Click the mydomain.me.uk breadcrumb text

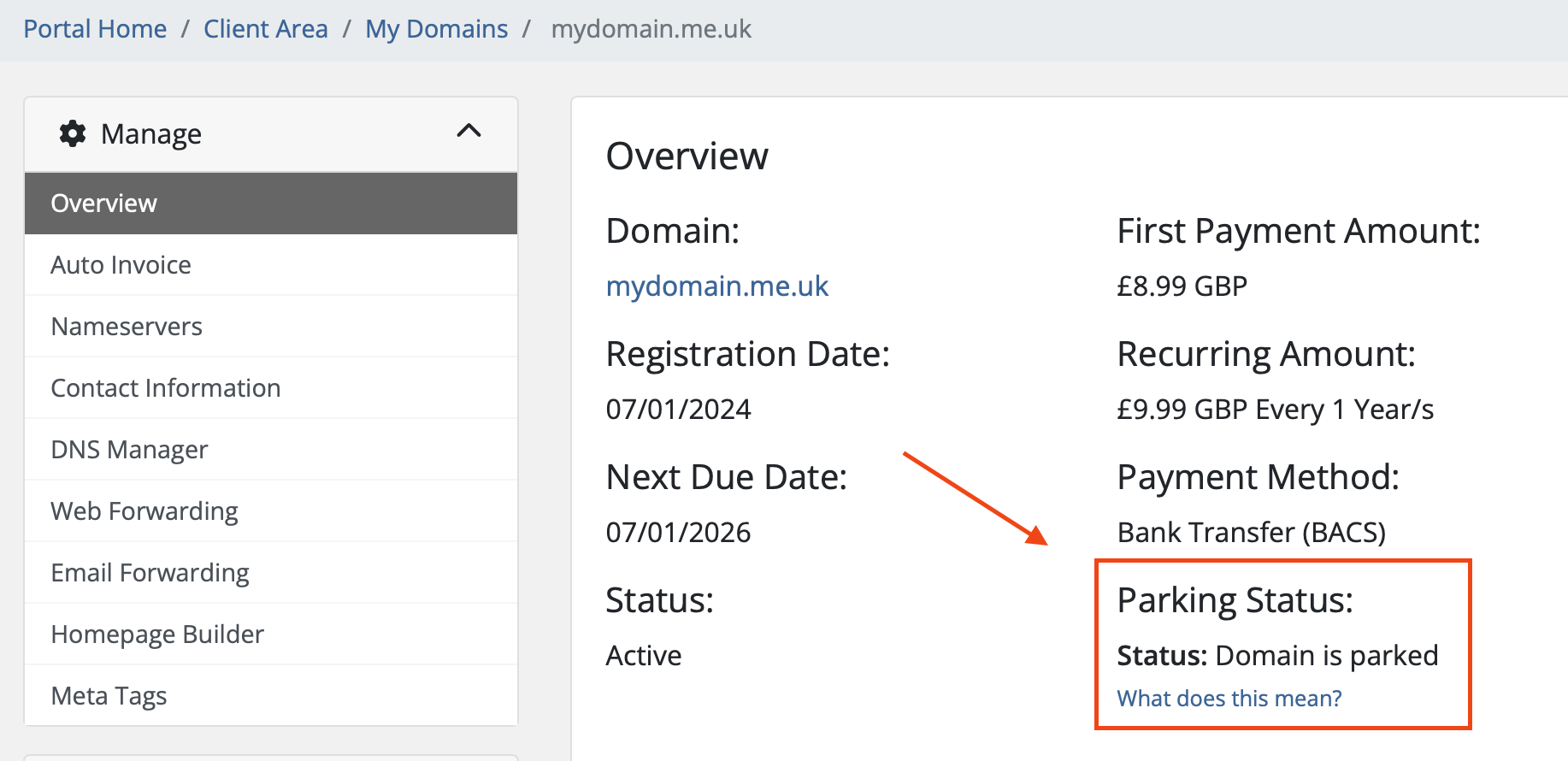click(651, 29)
